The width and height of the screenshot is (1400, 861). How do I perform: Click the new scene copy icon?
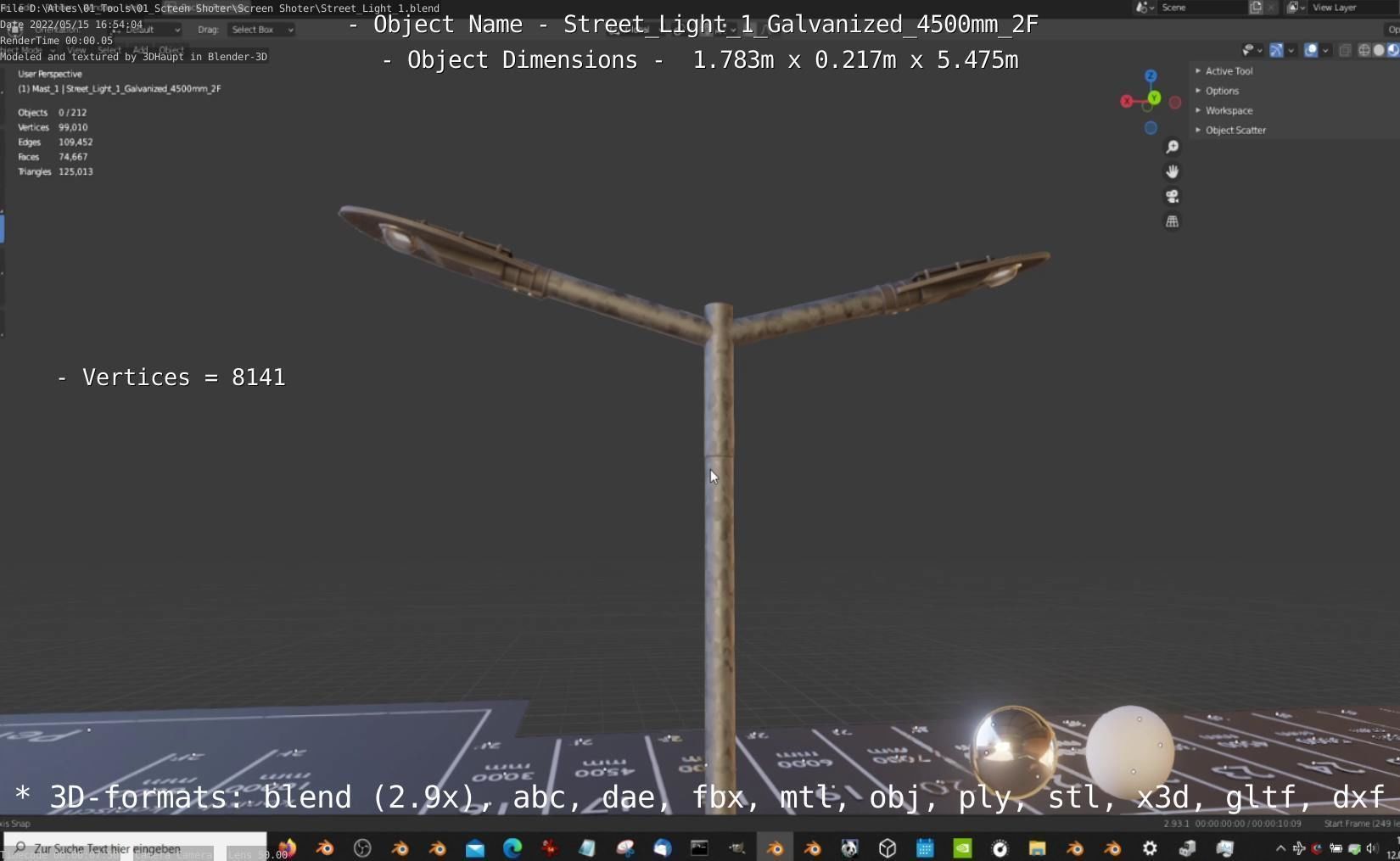[1256, 7]
